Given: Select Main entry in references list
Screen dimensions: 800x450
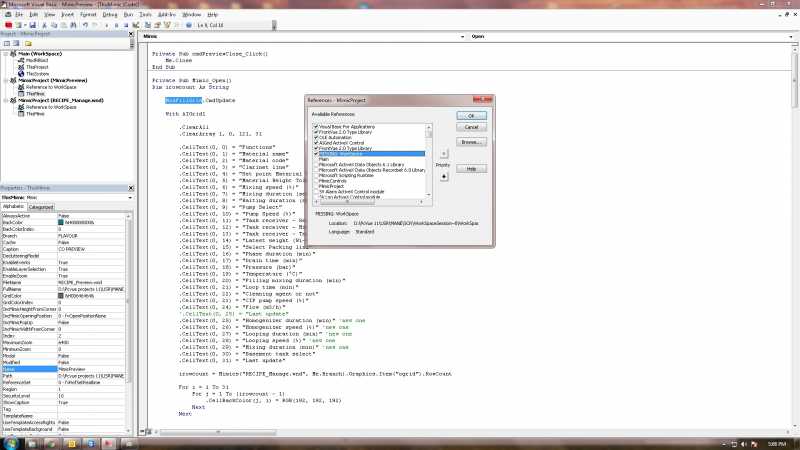Looking at the screenshot, I should (x=323, y=159).
